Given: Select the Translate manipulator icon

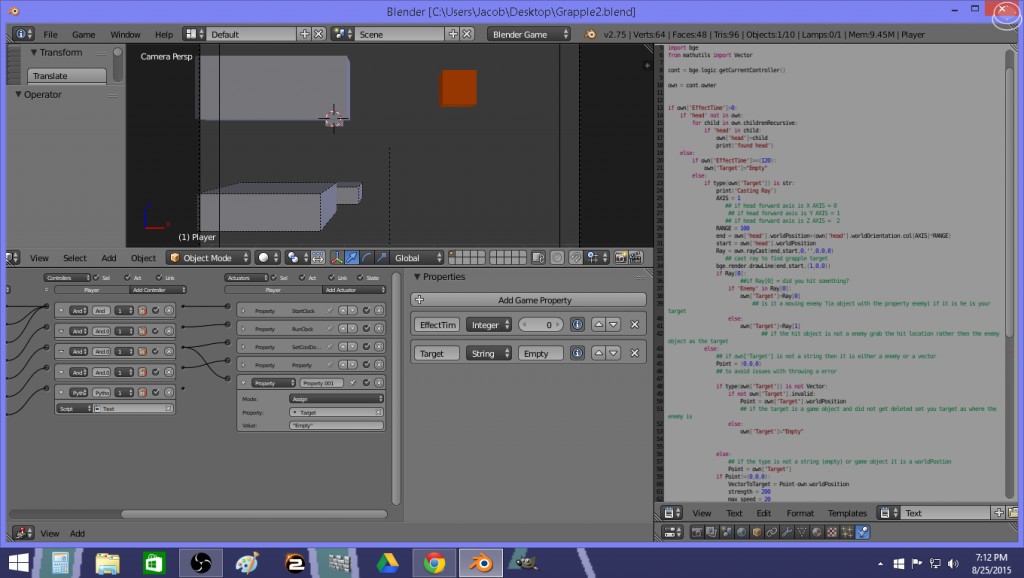Looking at the screenshot, I should (353, 258).
